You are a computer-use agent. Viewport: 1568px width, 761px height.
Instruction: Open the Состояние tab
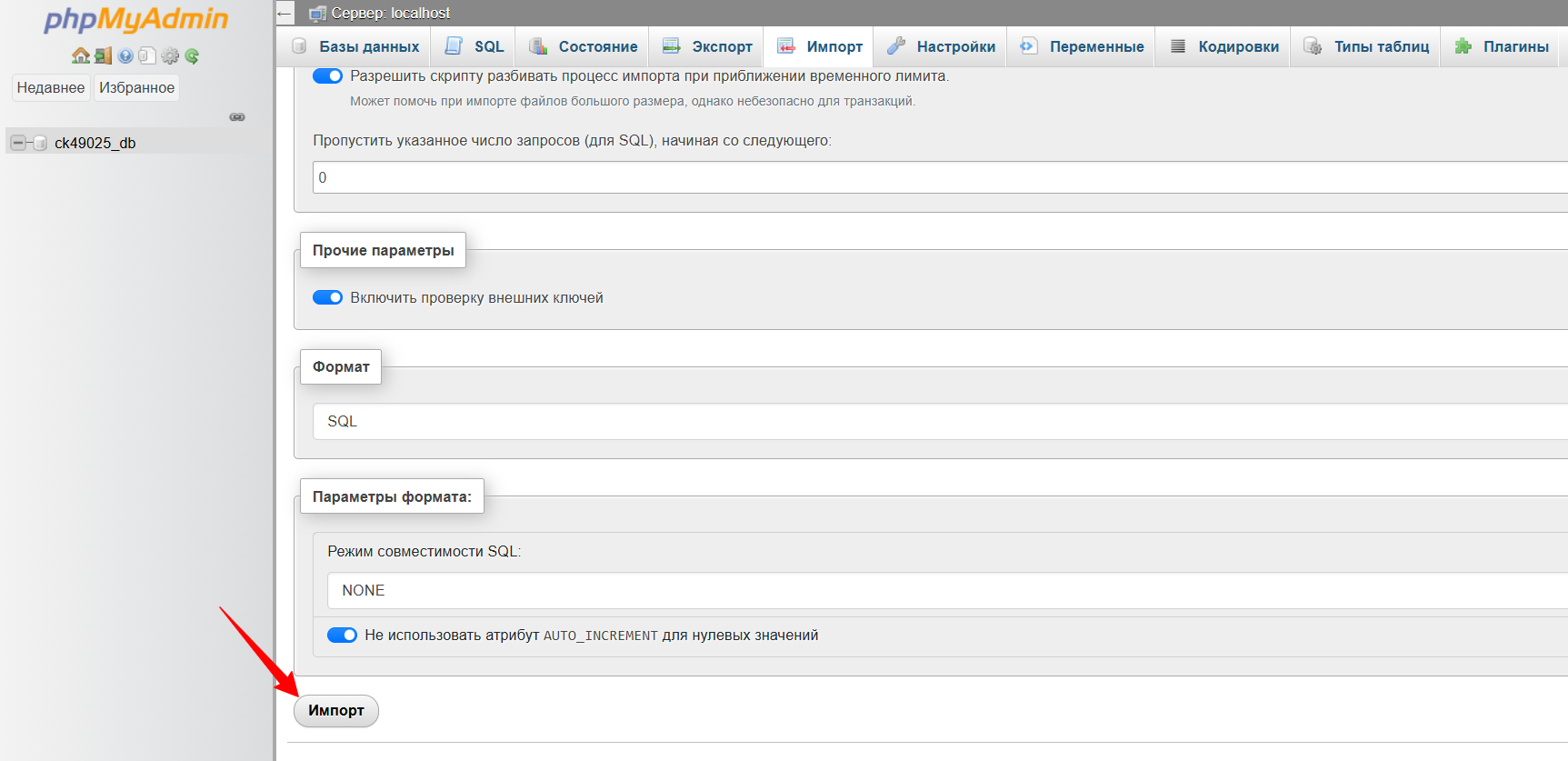coord(583,46)
